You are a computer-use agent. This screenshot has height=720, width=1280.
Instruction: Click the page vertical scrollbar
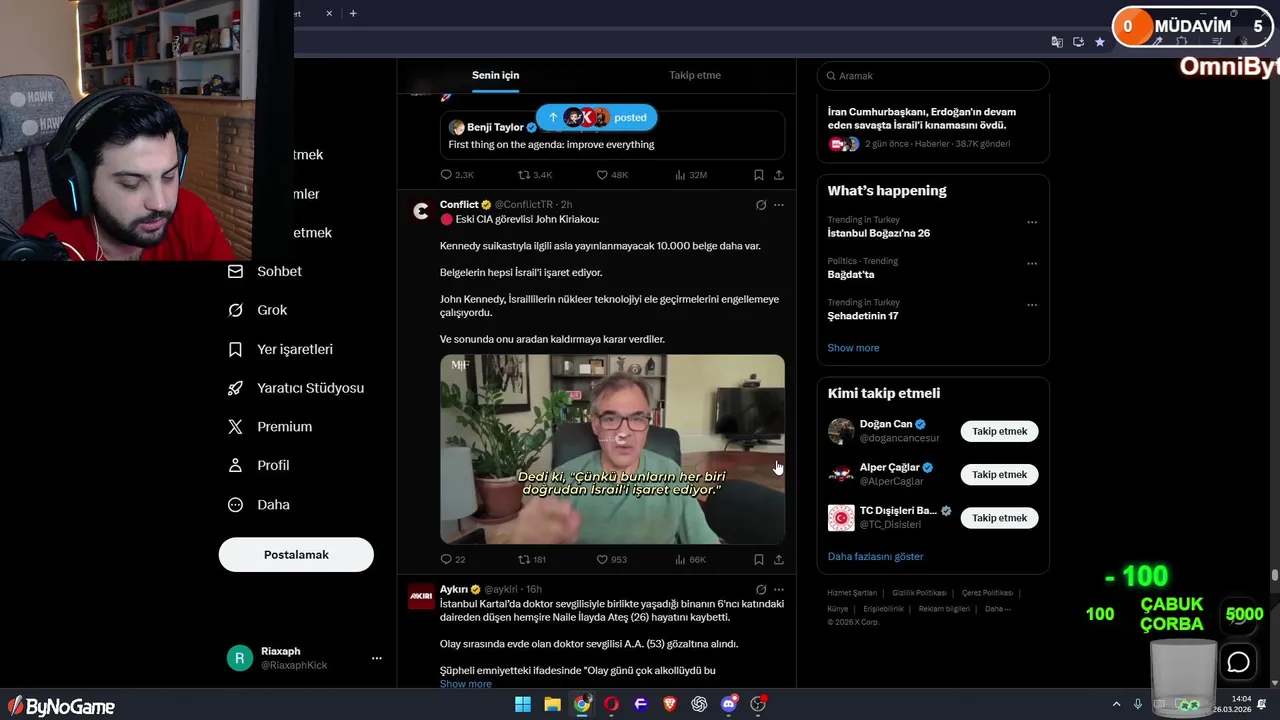(x=1275, y=576)
